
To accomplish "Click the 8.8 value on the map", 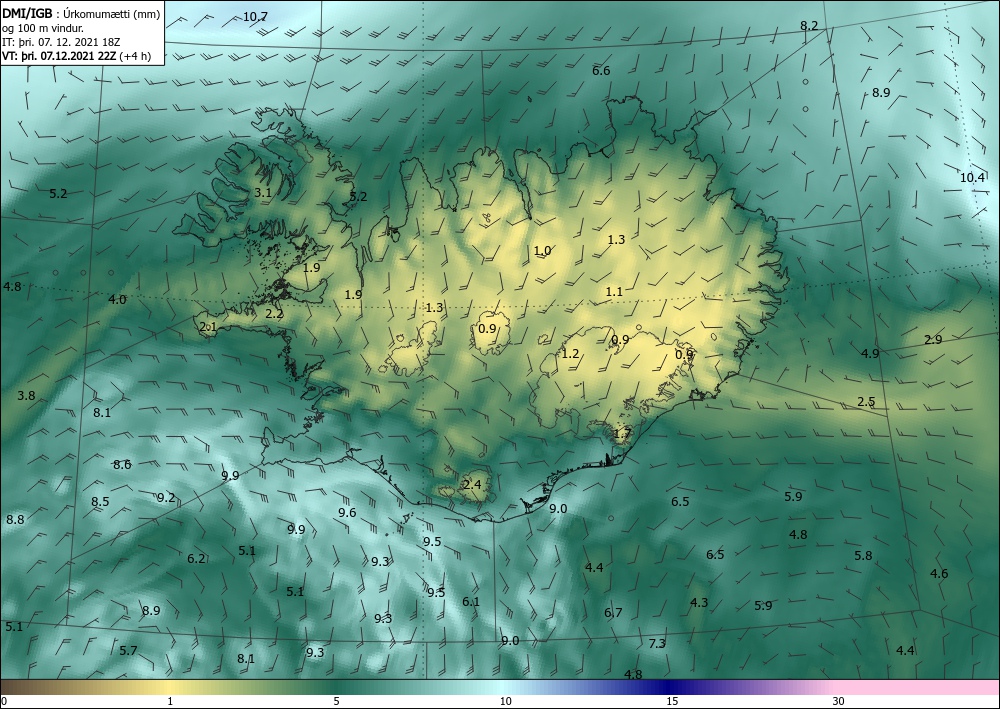I will click(x=15, y=520).
